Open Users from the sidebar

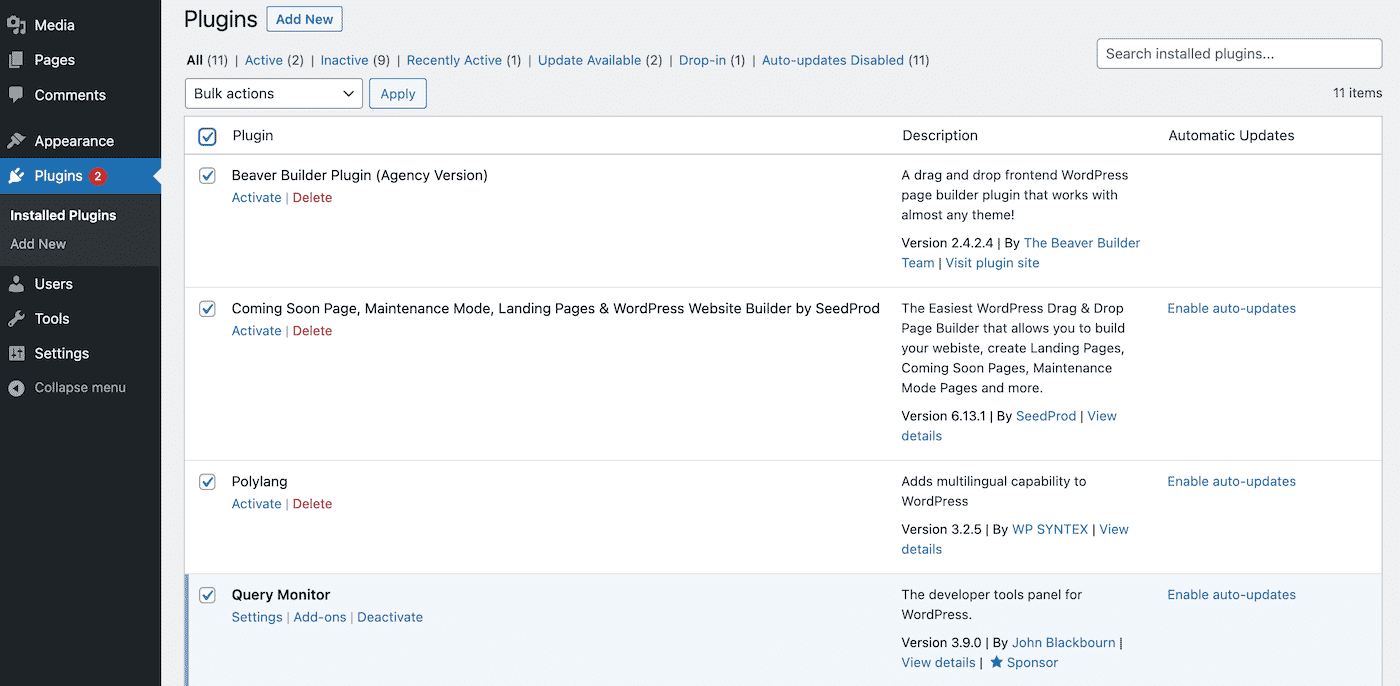tap(53, 283)
